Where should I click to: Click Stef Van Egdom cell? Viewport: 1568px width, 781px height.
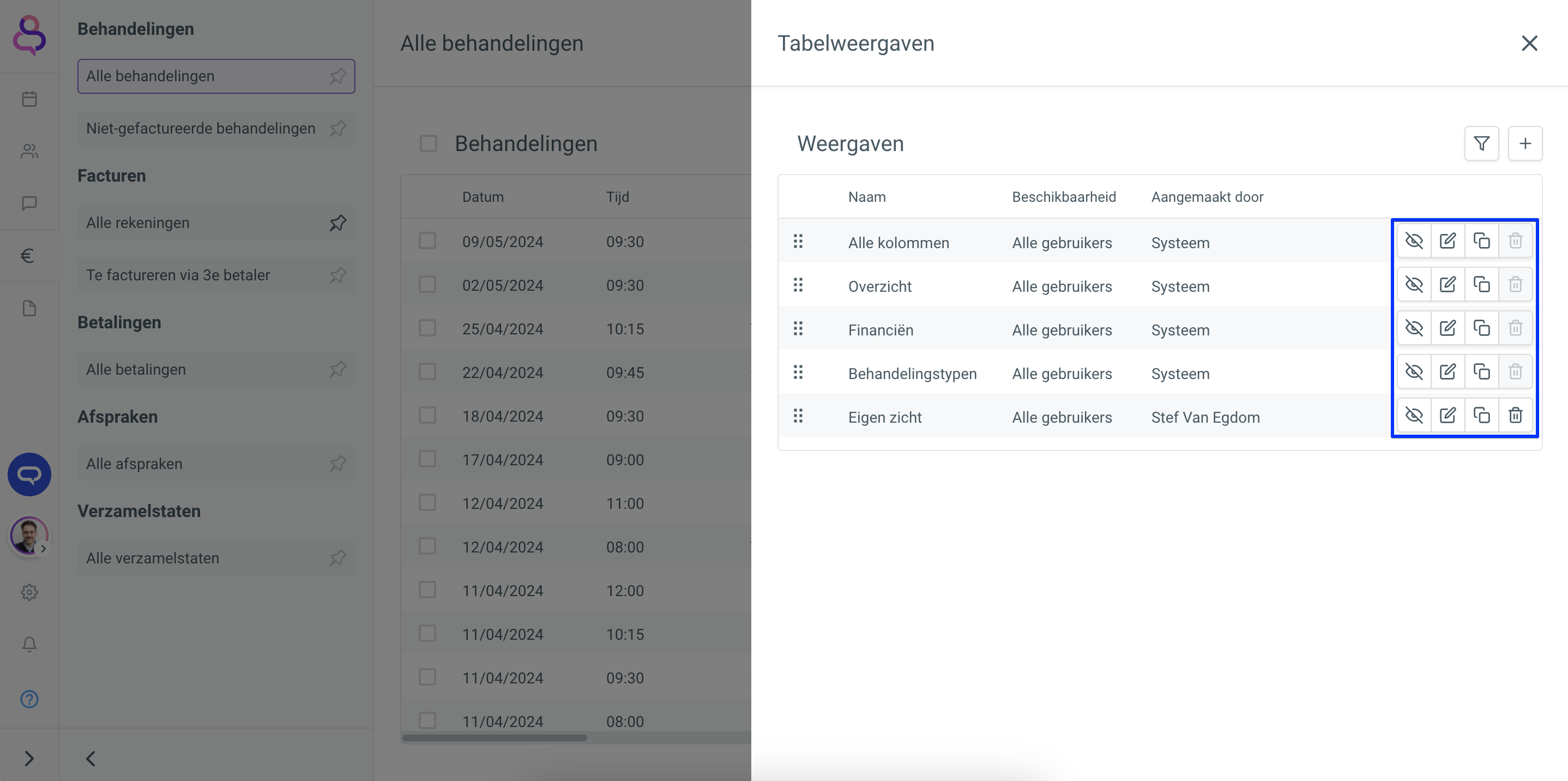click(x=1205, y=418)
